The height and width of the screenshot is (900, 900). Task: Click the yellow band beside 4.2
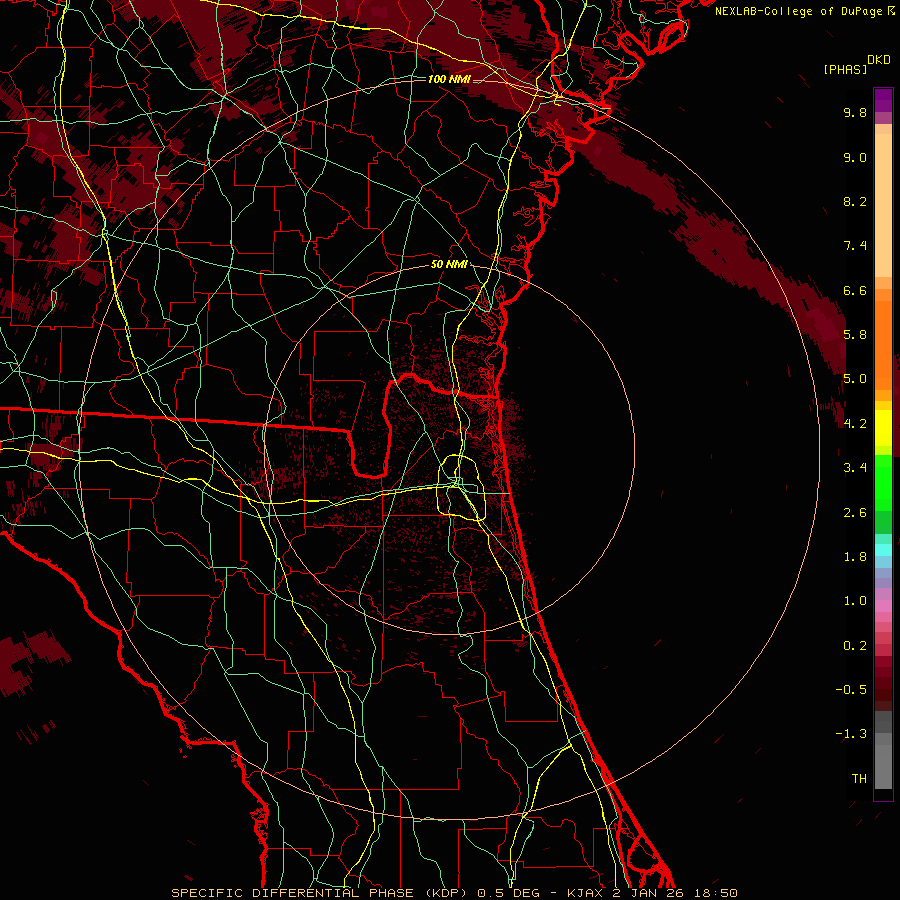883,428
